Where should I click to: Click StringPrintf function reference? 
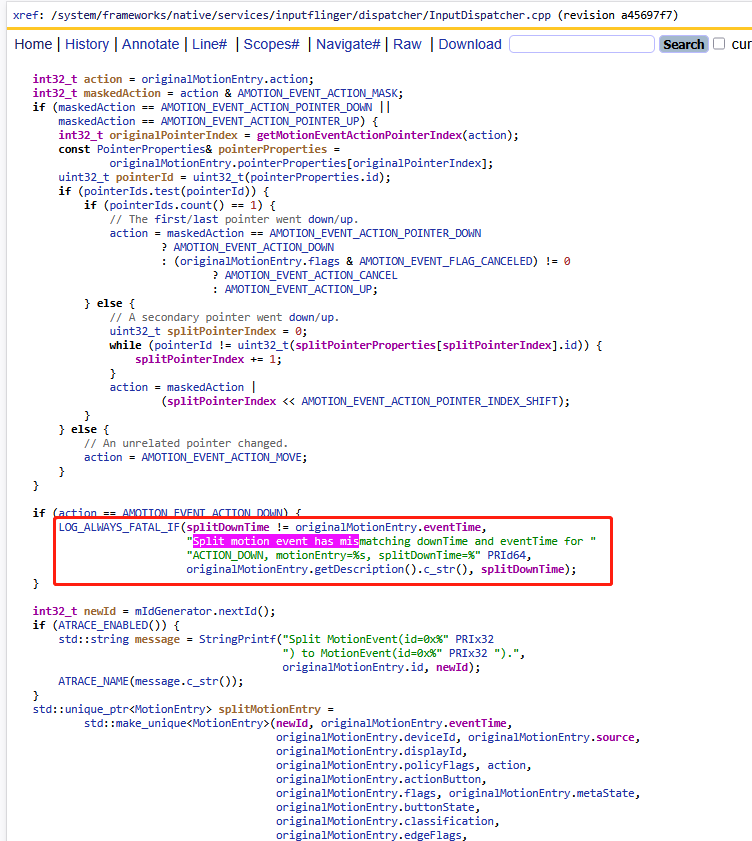tap(238, 639)
